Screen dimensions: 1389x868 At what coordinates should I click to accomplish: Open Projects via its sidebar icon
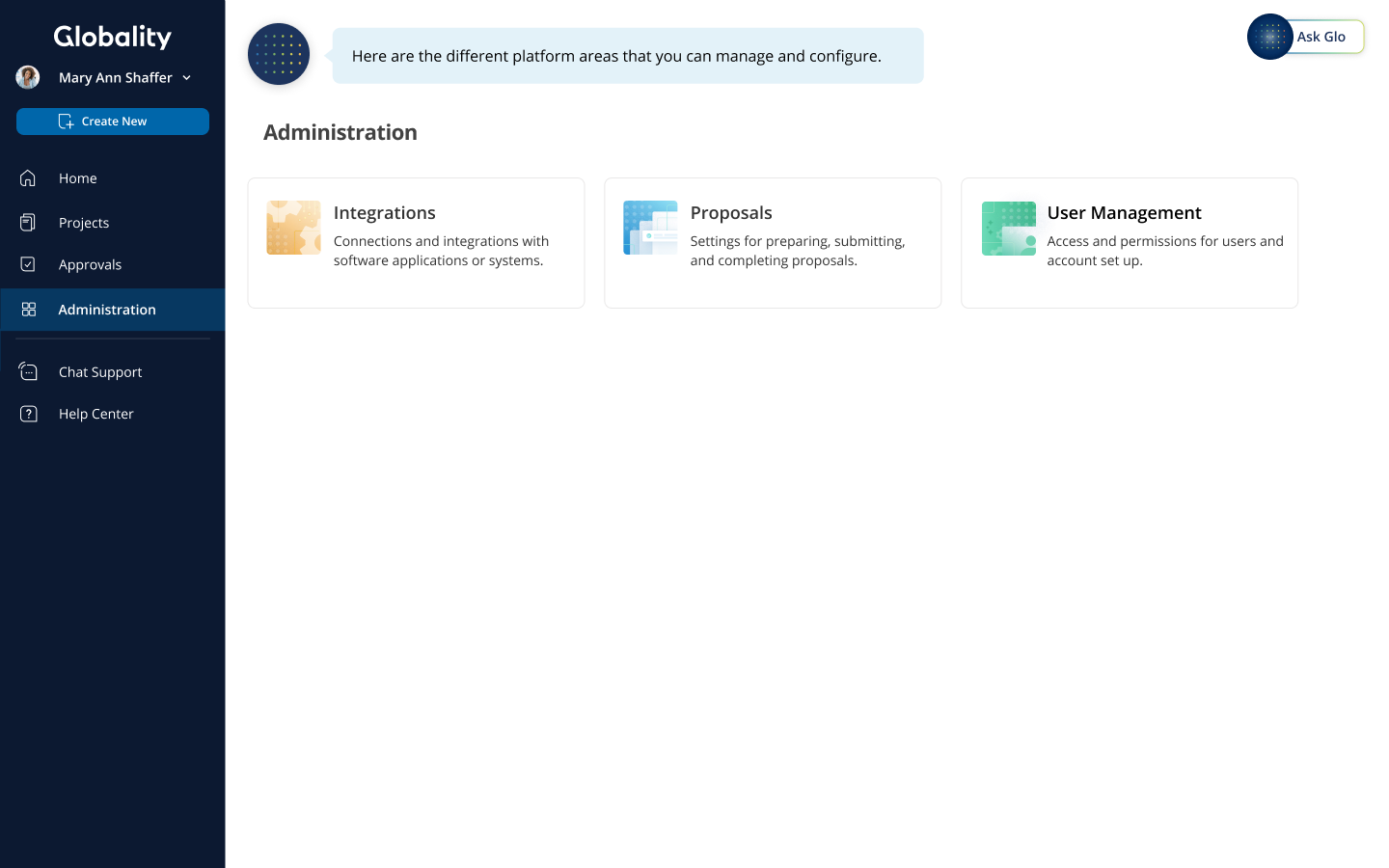pyautogui.click(x=28, y=222)
